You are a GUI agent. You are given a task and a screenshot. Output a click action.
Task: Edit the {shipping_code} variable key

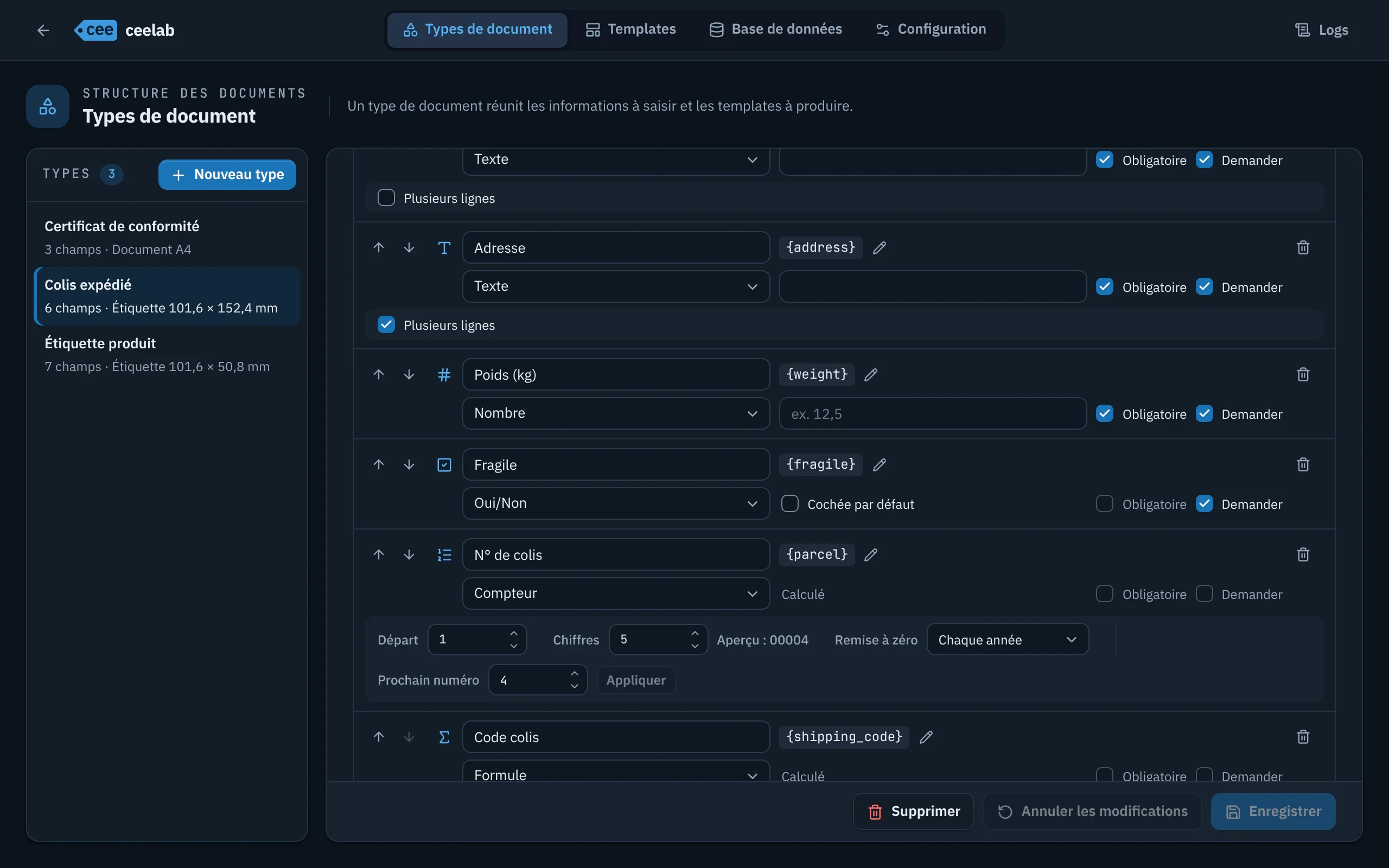(926, 737)
